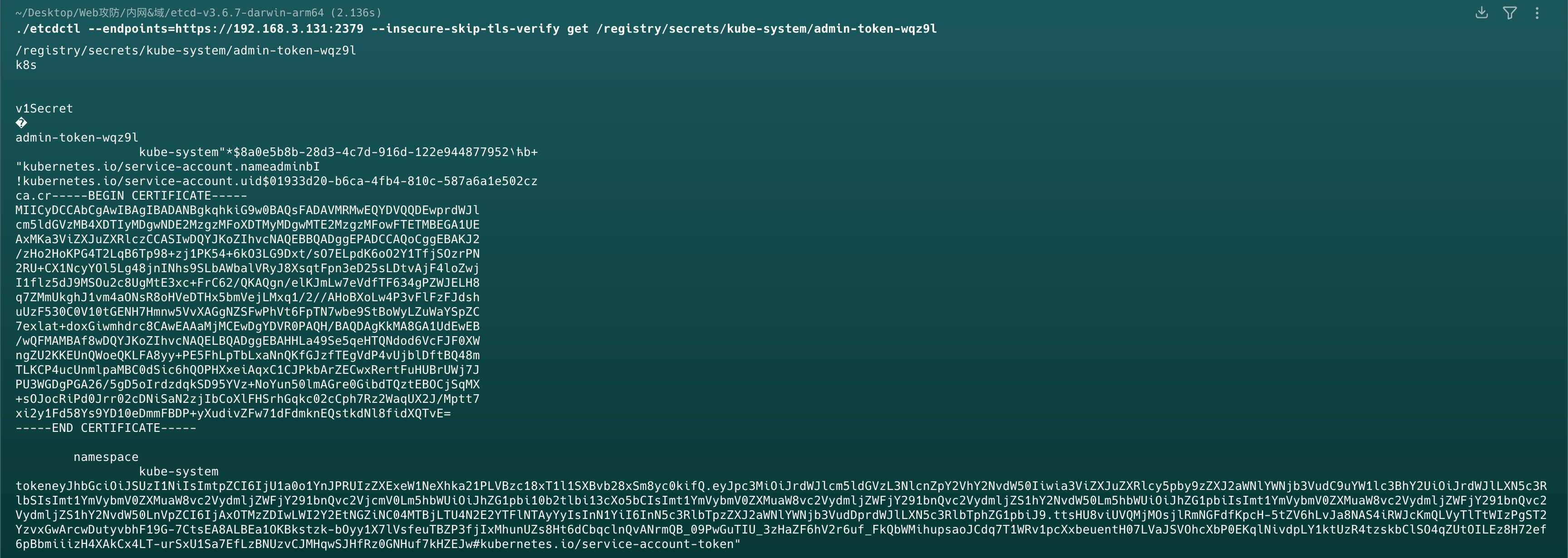Click the --insecure-skip-tls-verify flag in the command
This screenshot has width=1568, height=558.
(x=465, y=29)
